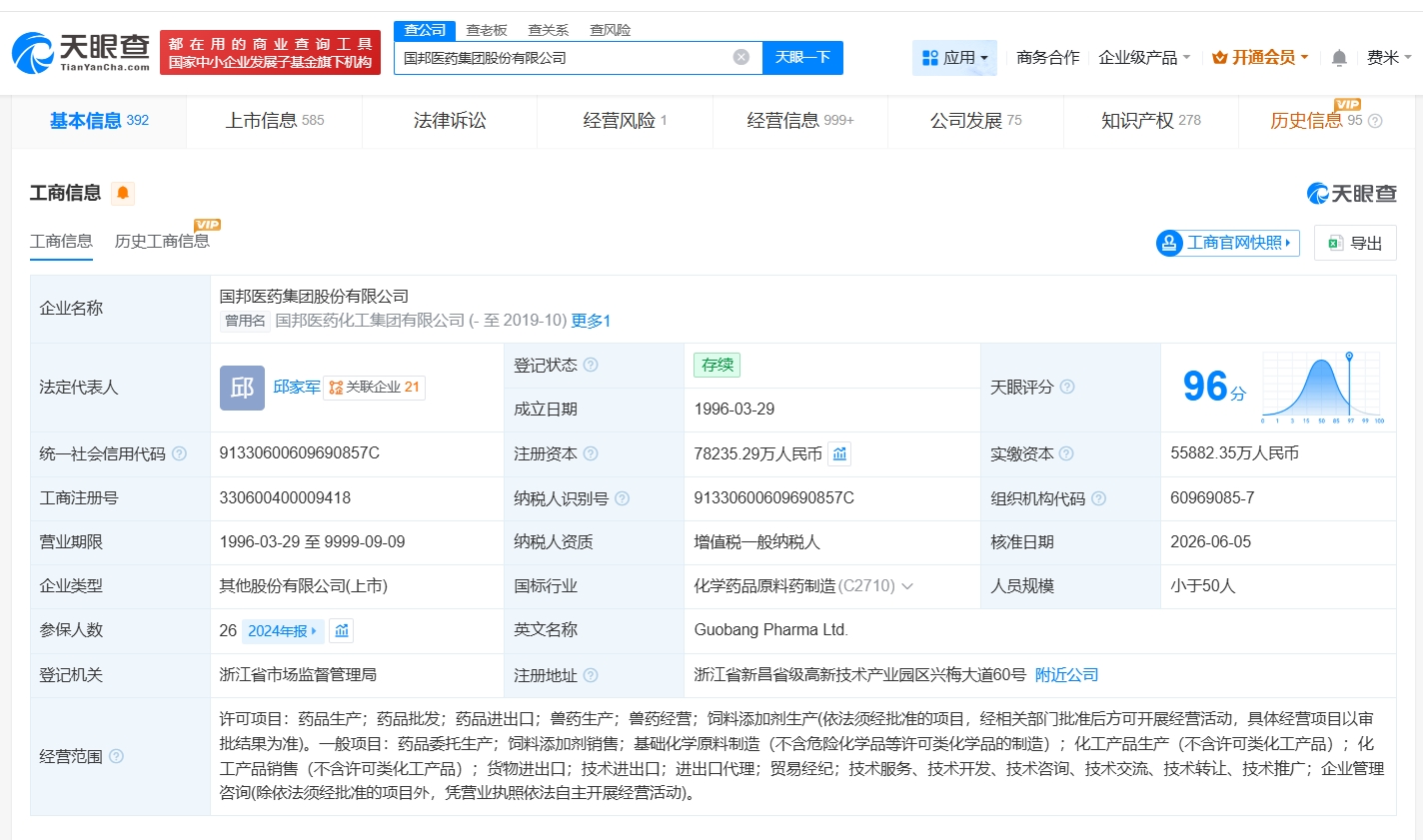1423x840 pixels.
Task: Open insured count chart icon
Action: click(342, 631)
